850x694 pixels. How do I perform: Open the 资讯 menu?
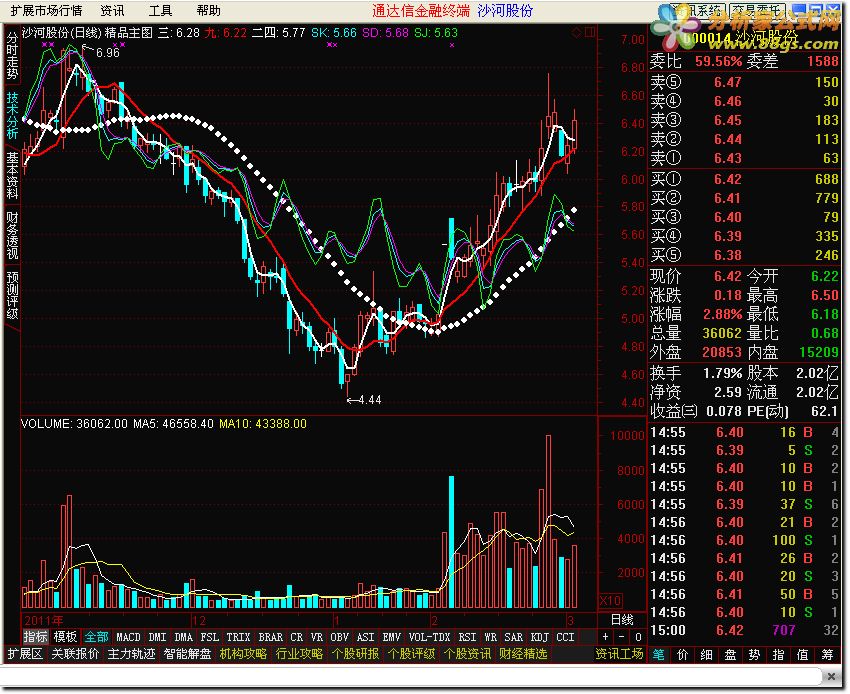click(112, 11)
